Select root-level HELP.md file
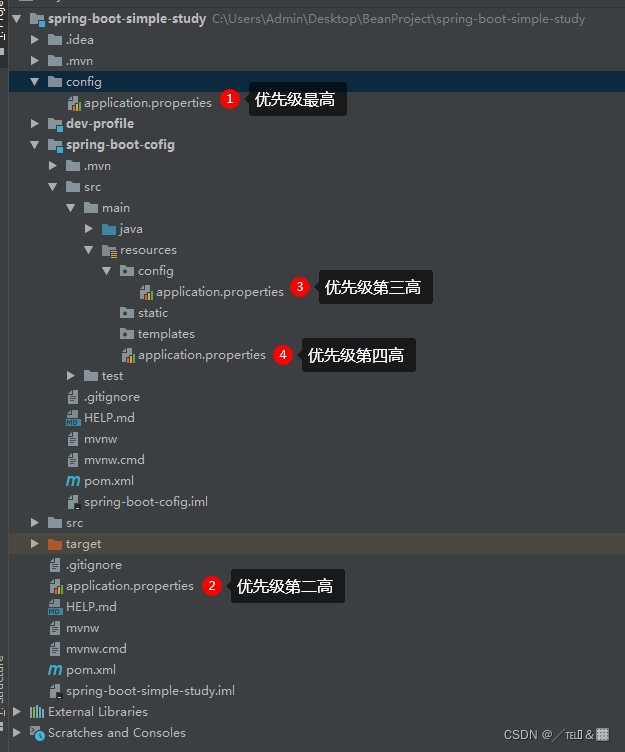 [x=91, y=607]
